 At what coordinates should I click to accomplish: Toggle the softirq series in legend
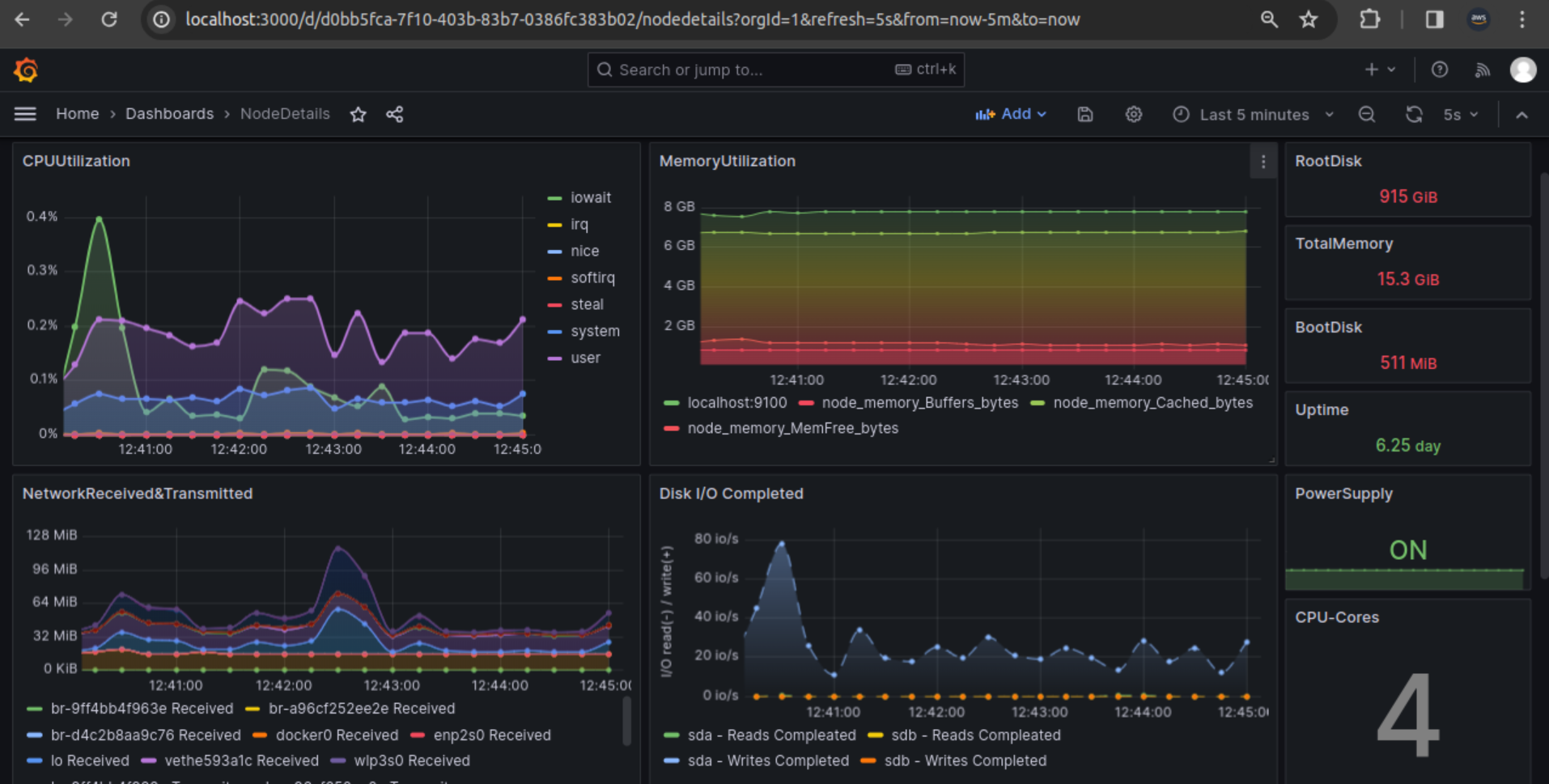(592, 278)
